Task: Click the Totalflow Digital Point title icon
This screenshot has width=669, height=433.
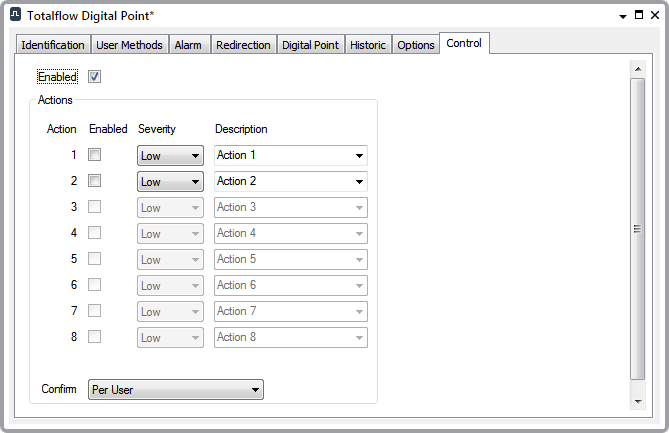Action: 15,15
